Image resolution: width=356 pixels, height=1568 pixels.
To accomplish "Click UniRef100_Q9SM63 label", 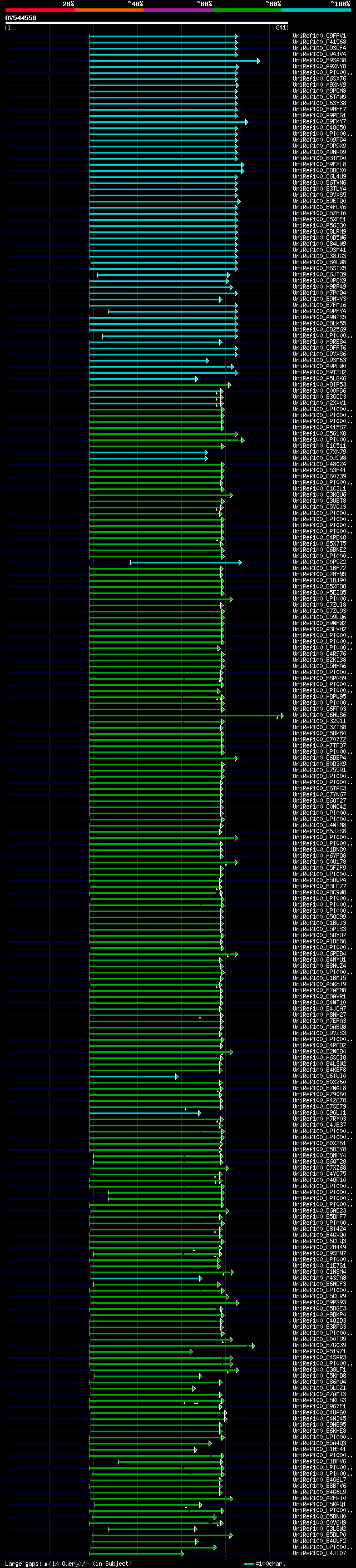I will tap(319, 360).
